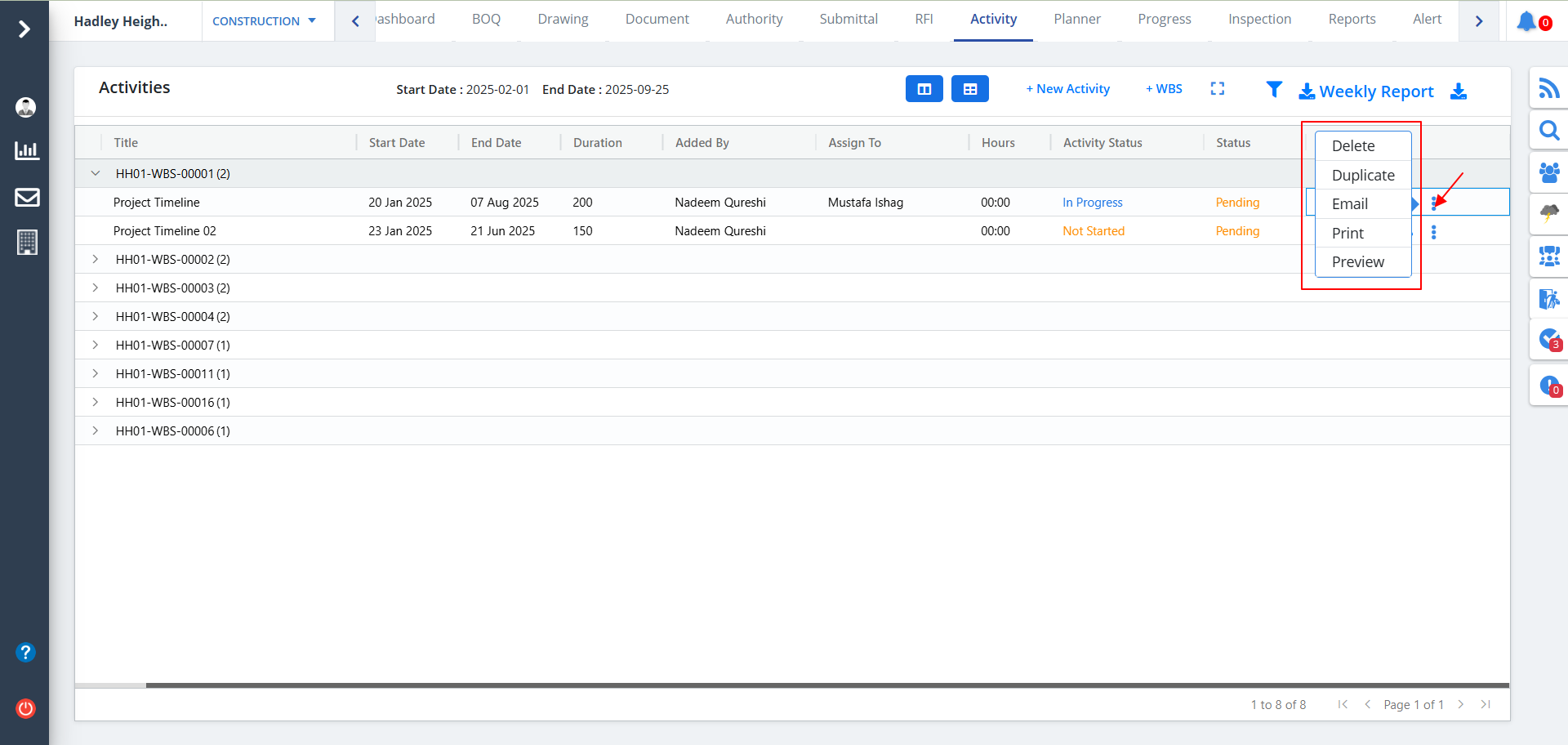1568x745 pixels.
Task: Click the Title column header
Action: pos(126,143)
